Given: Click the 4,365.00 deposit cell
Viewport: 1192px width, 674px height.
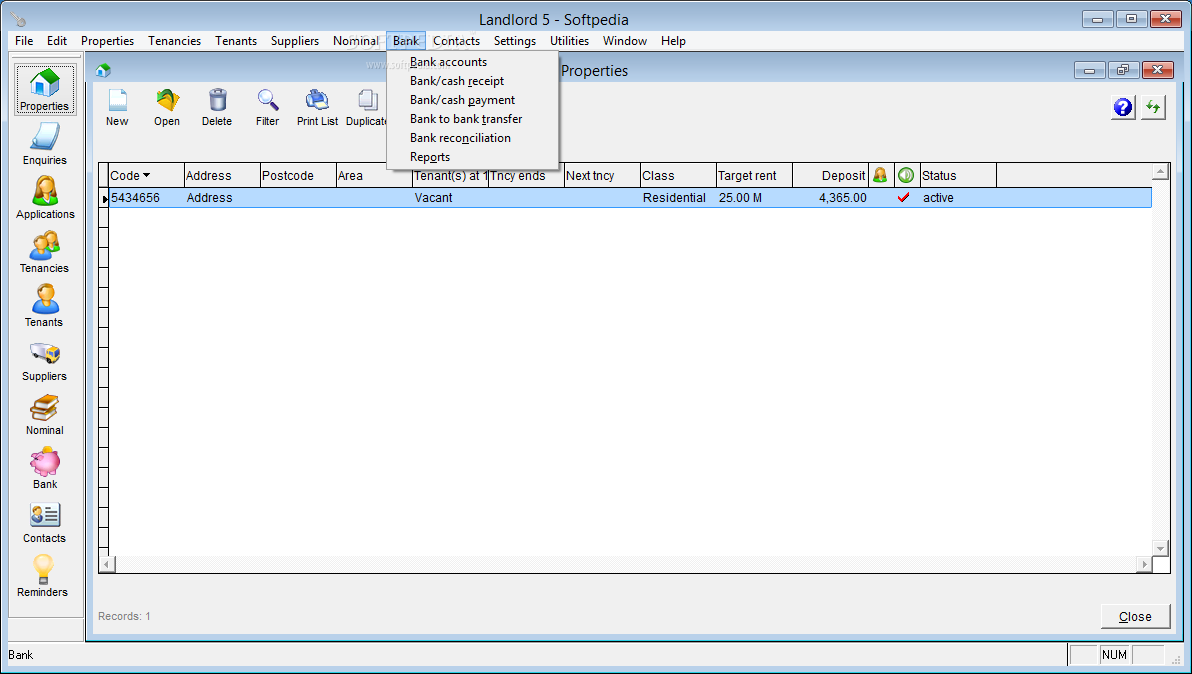Looking at the screenshot, I should [x=830, y=198].
